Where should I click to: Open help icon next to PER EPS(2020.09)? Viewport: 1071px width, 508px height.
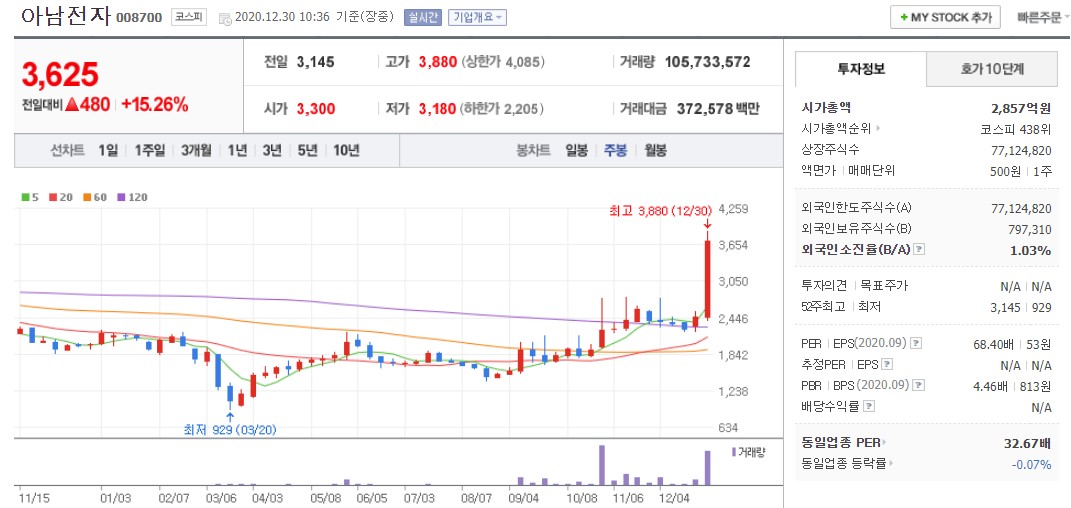point(916,343)
